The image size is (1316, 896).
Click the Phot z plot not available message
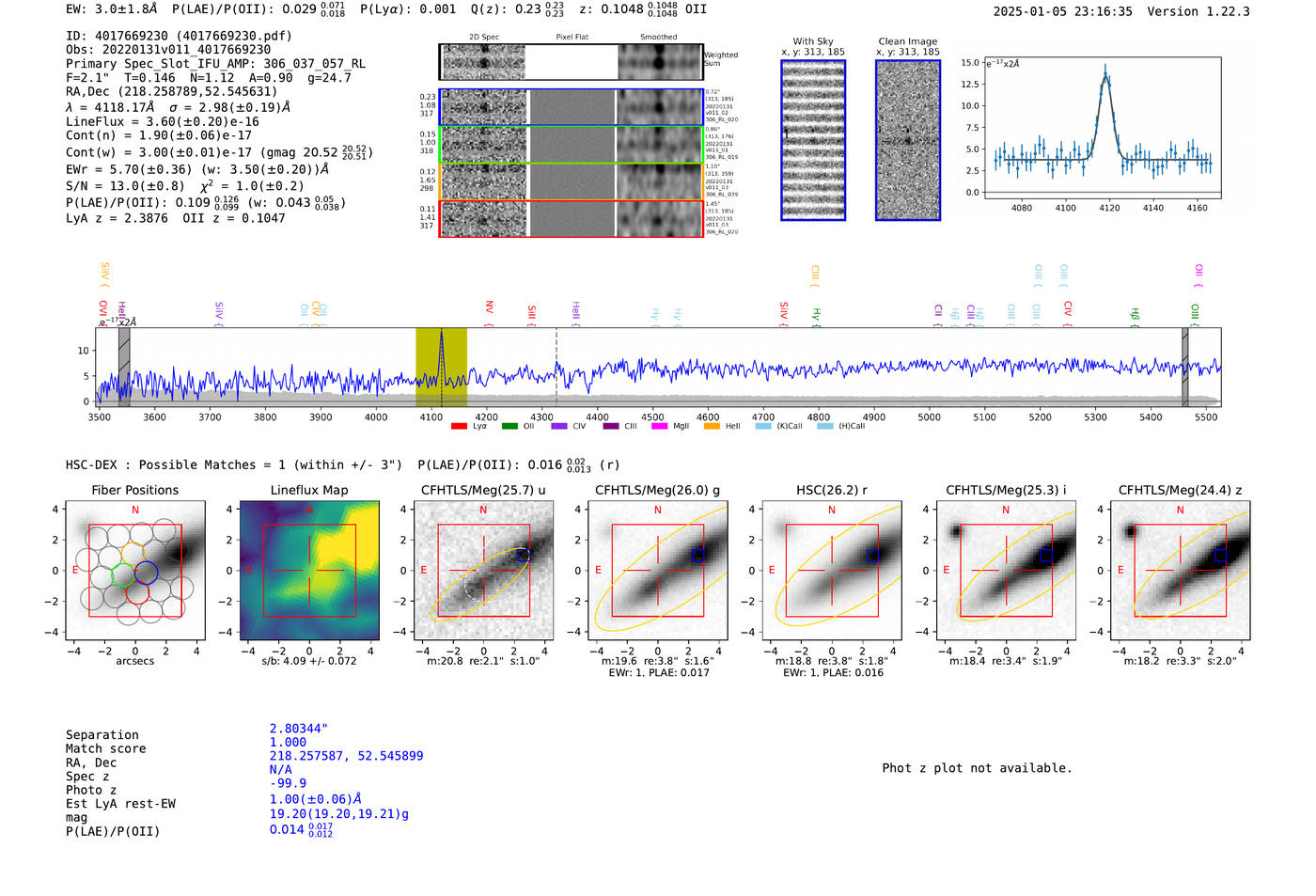(977, 768)
